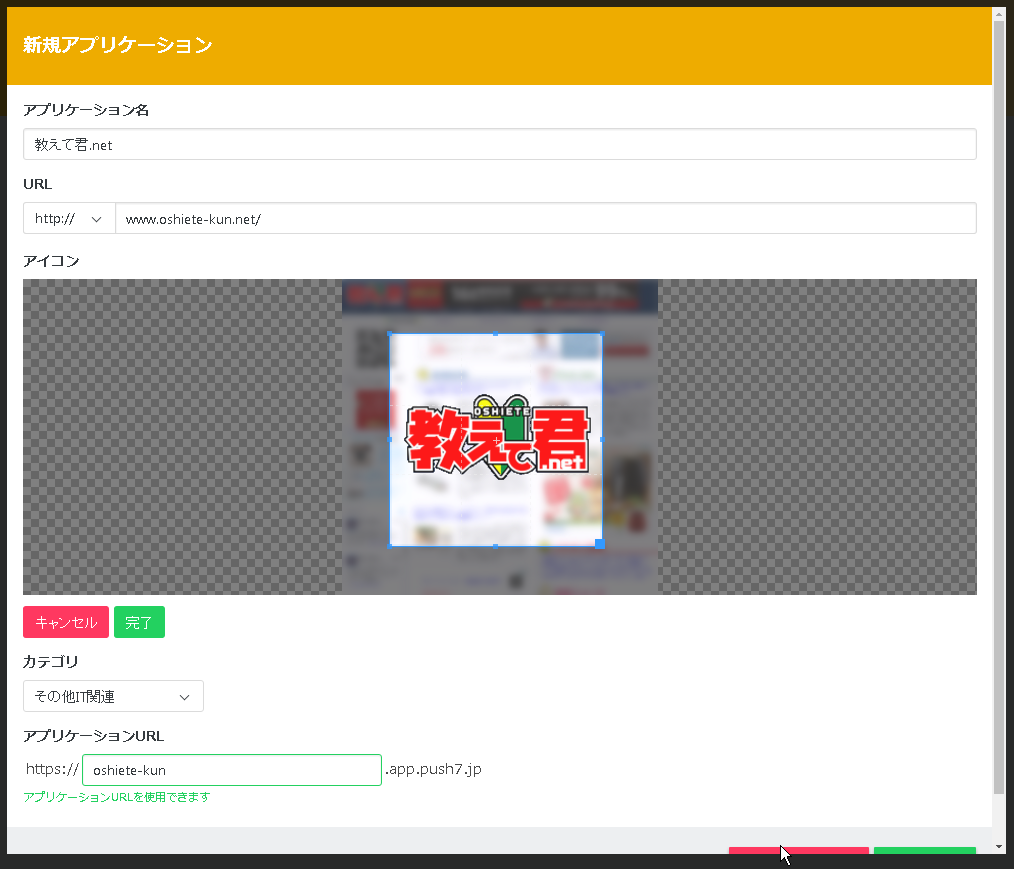Click the left-center crop handle

pyautogui.click(x=390, y=440)
